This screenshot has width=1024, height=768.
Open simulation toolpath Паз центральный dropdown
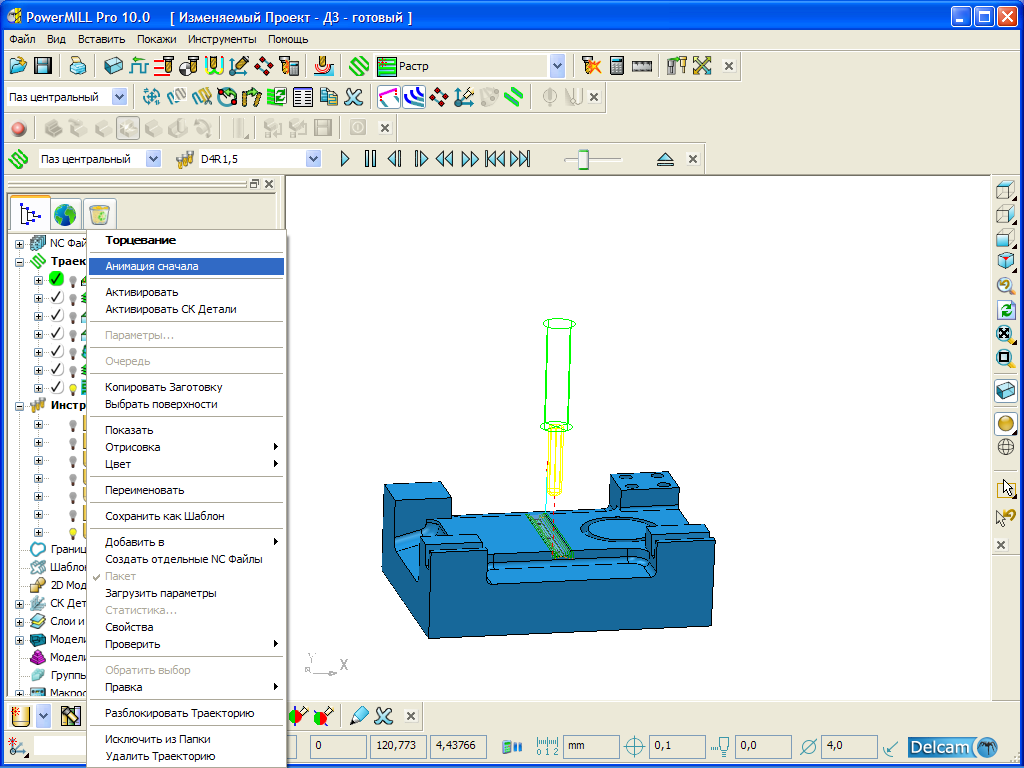[153, 159]
